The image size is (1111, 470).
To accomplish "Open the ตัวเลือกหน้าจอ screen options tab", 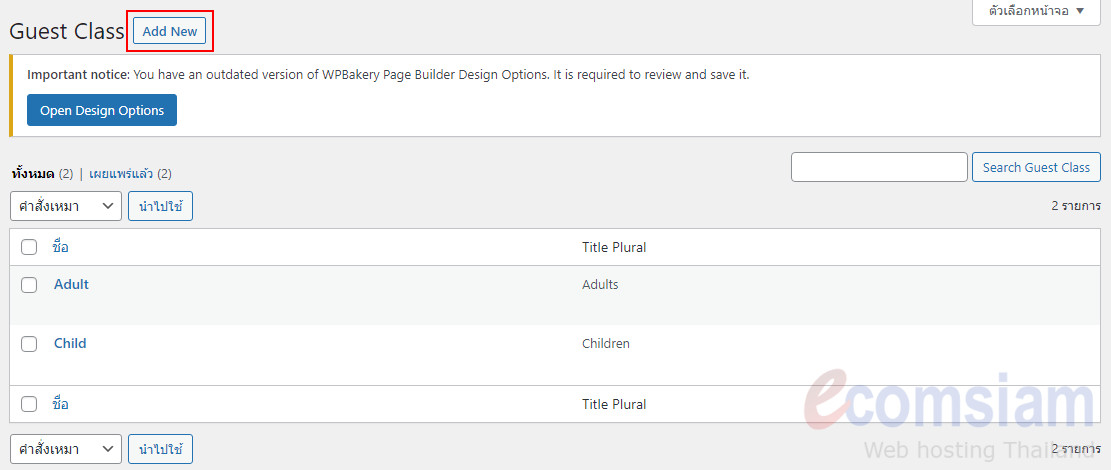I will click(x=1036, y=11).
